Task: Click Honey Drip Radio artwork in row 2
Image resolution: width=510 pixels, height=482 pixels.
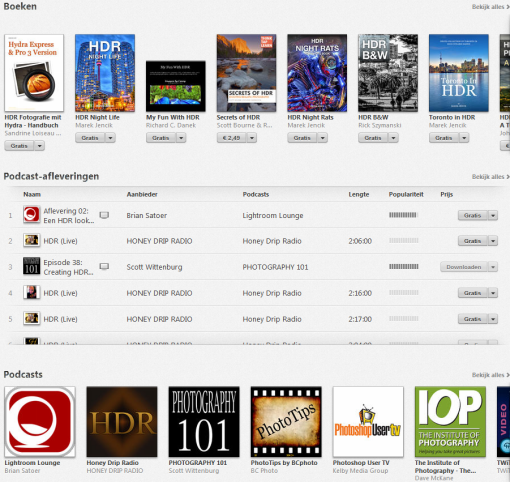Action: (x=32, y=240)
